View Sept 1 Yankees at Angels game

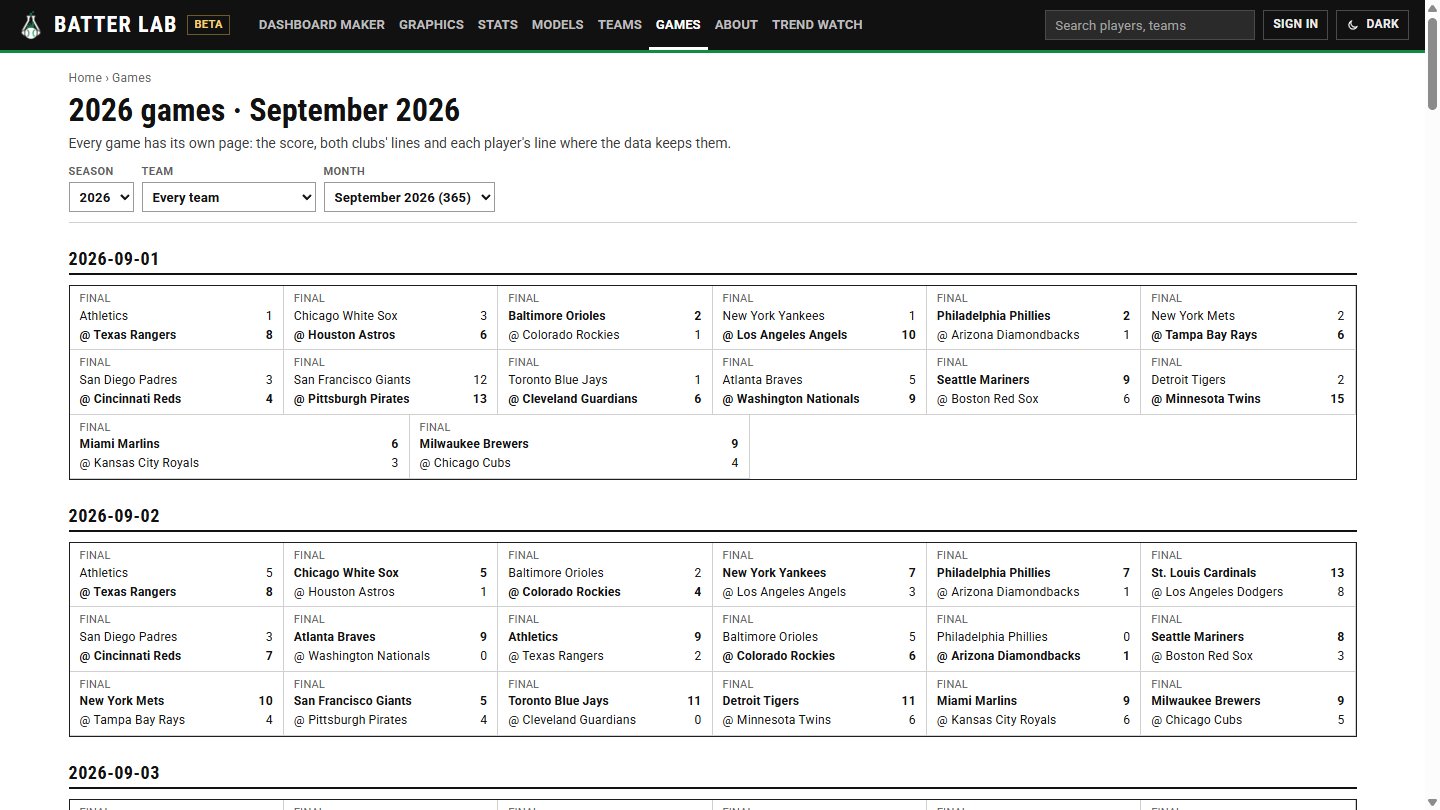(x=820, y=317)
